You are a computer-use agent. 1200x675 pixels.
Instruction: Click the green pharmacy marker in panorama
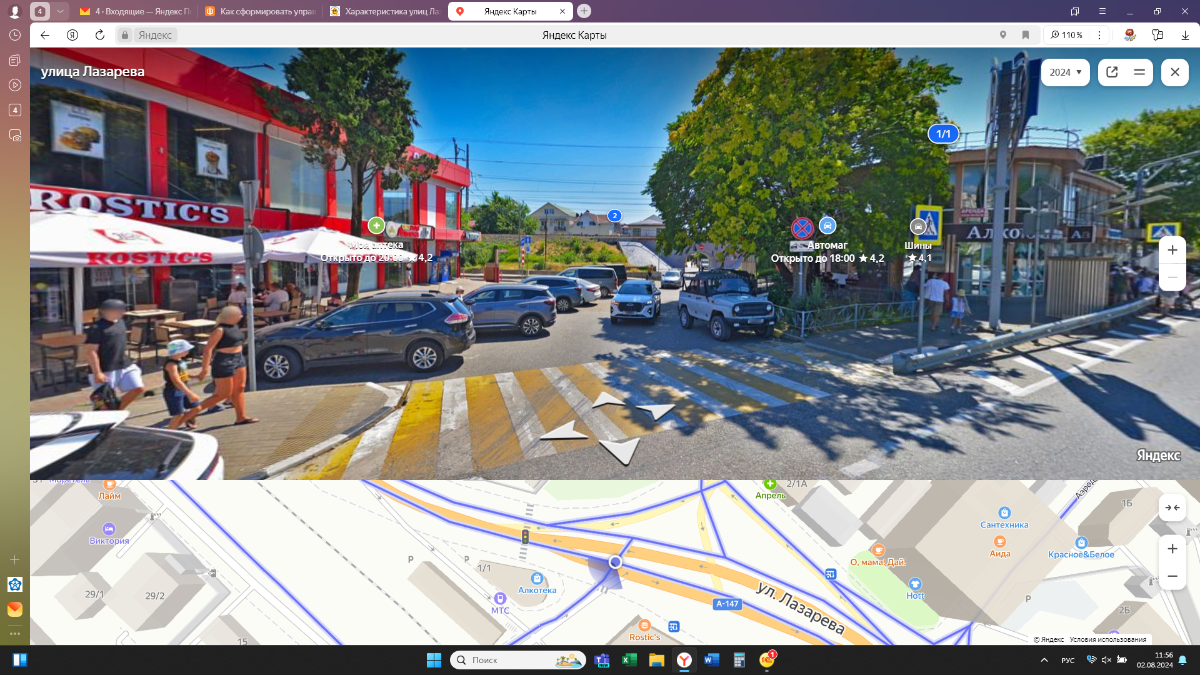376,225
